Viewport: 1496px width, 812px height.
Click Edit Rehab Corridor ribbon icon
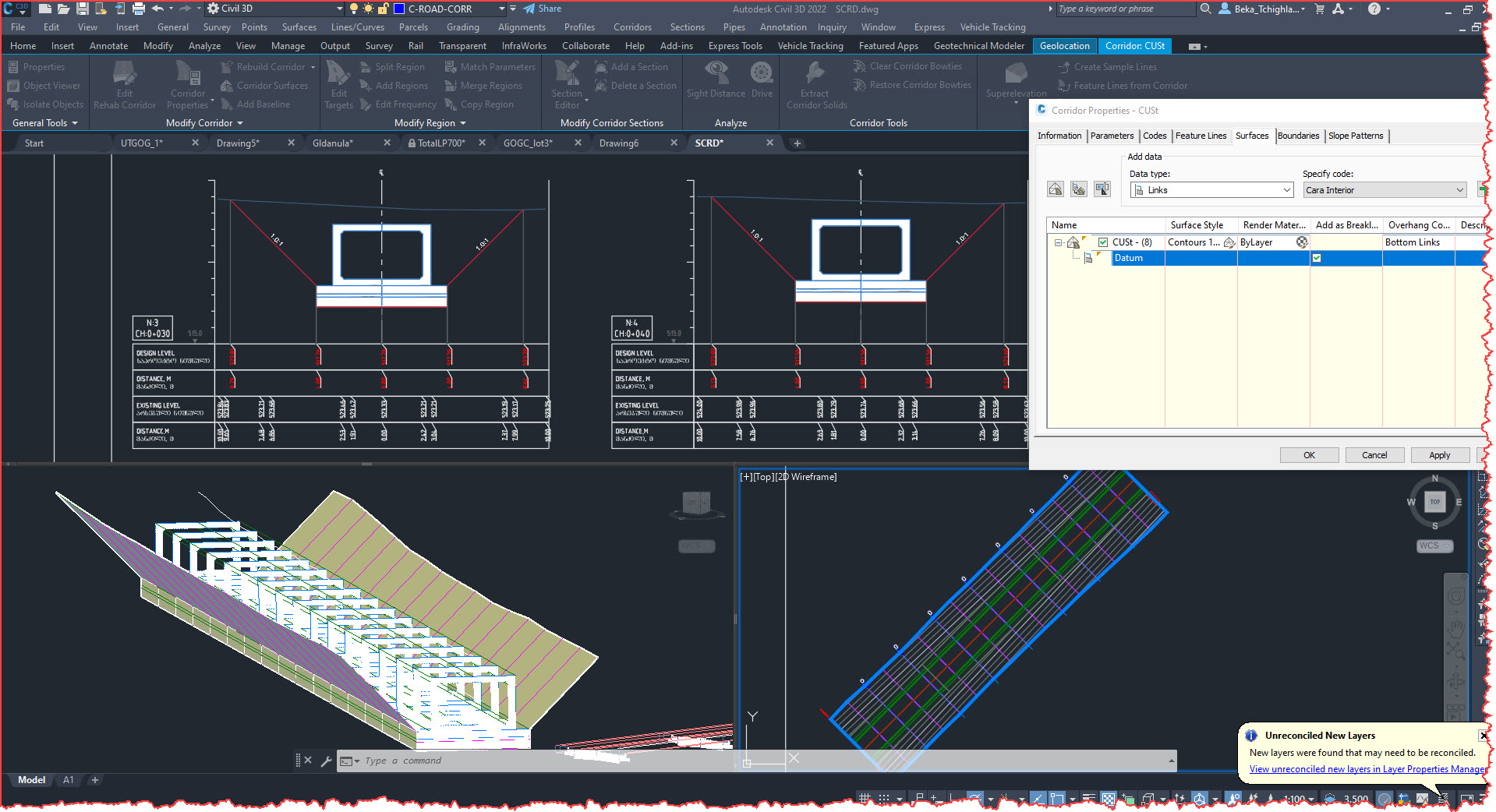pyautogui.click(x=125, y=85)
